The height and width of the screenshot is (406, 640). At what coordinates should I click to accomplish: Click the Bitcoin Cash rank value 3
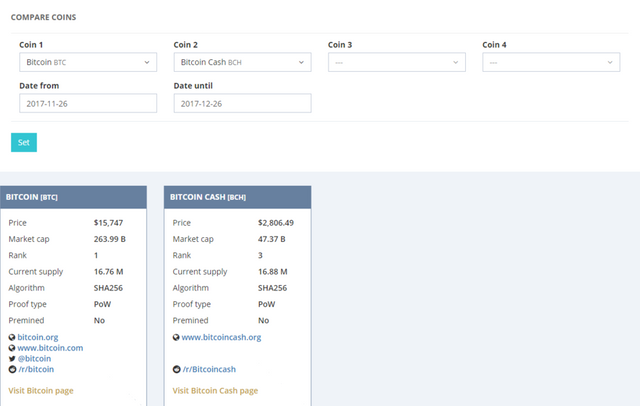click(x=260, y=255)
